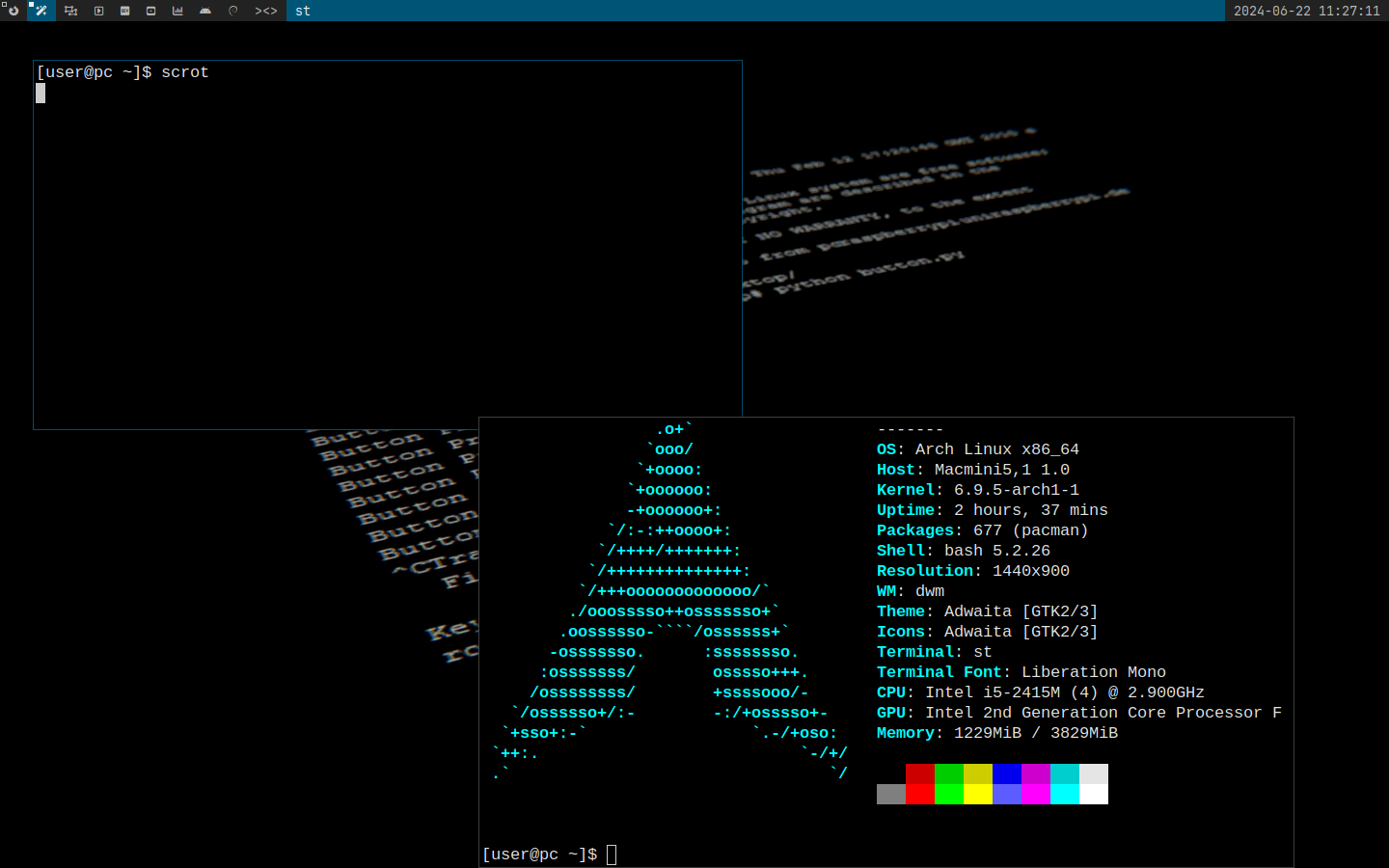Click the st window title in the bar

[303, 11]
